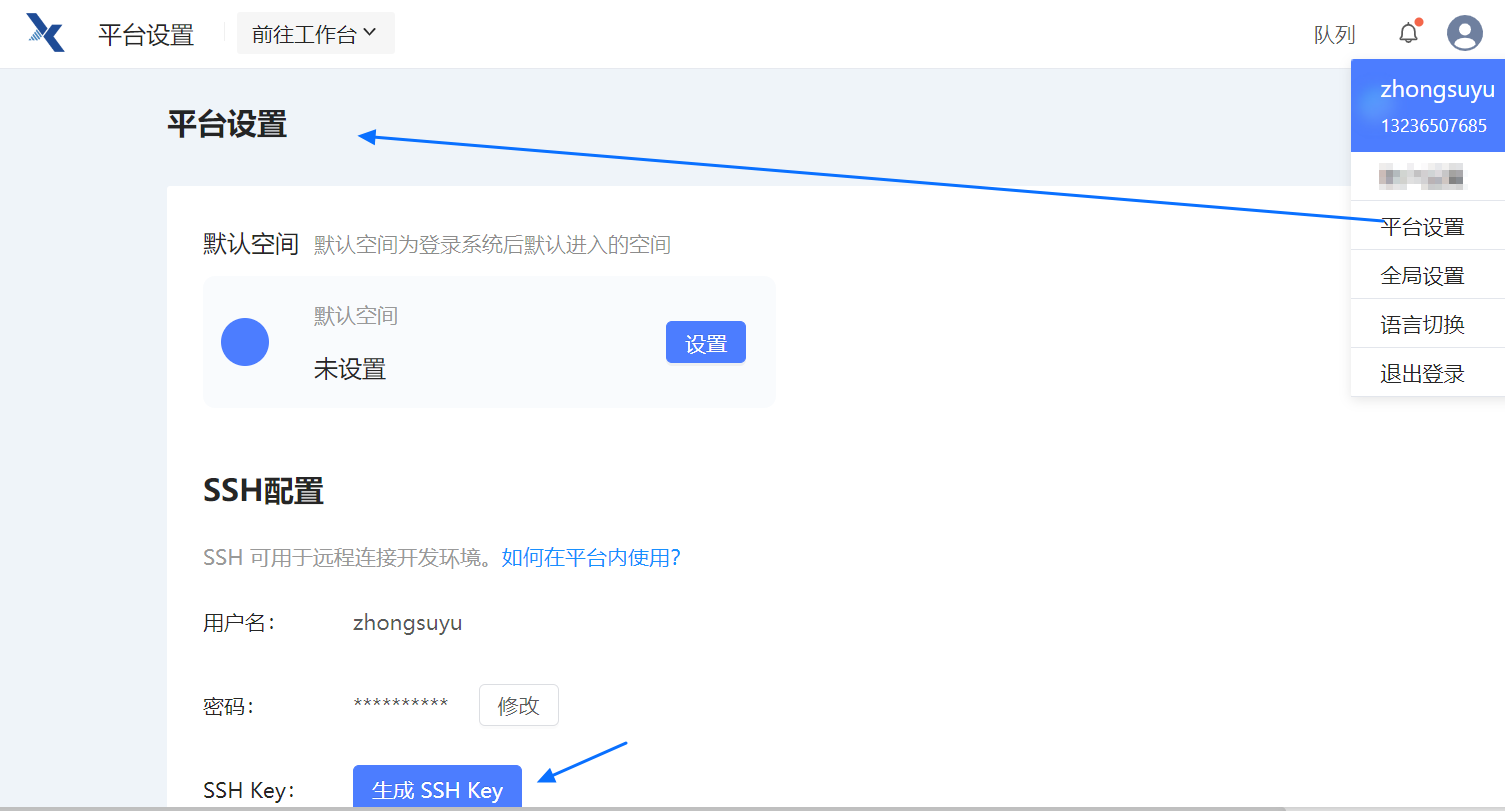The height and width of the screenshot is (811, 1505).
Task: Open the 如何在平台内使用? help link
Action: pos(591,558)
